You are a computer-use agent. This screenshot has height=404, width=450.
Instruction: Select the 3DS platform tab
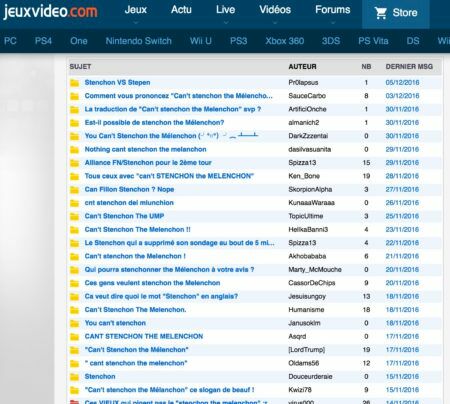coord(331,41)
